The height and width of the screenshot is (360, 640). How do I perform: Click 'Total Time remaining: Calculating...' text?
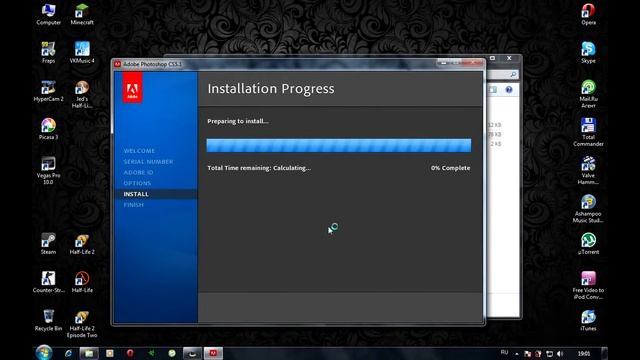click(x=259, y=168)
